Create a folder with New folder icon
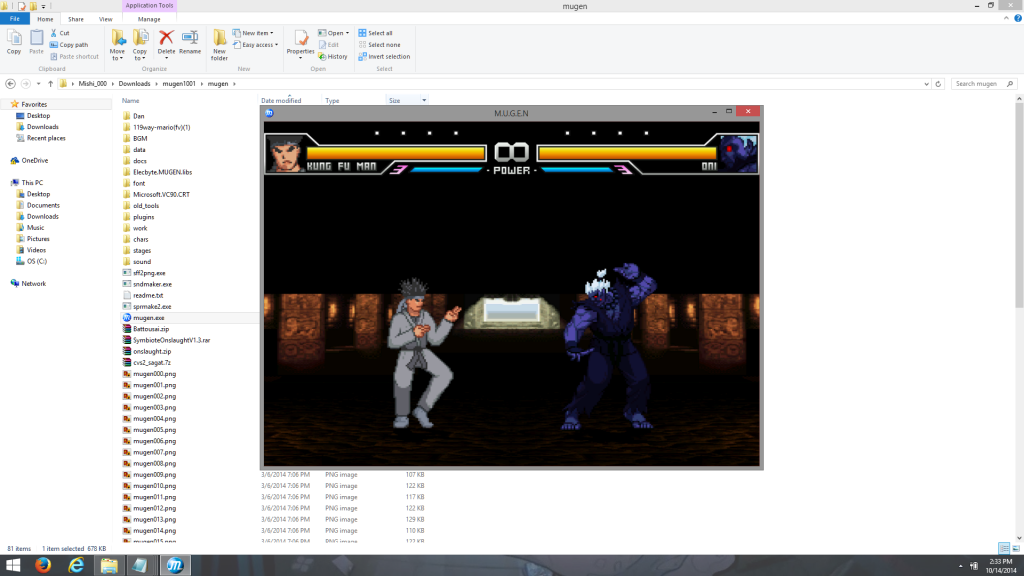Image resolution: width=1024 pixels, height=576 pixels. (x=219, y=40)
